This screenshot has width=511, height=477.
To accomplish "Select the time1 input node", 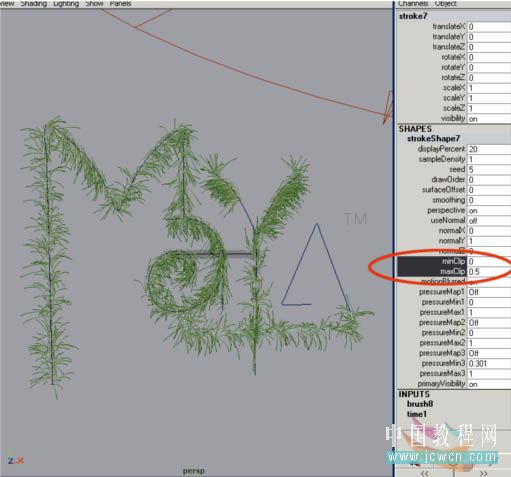I will [416, 414].
